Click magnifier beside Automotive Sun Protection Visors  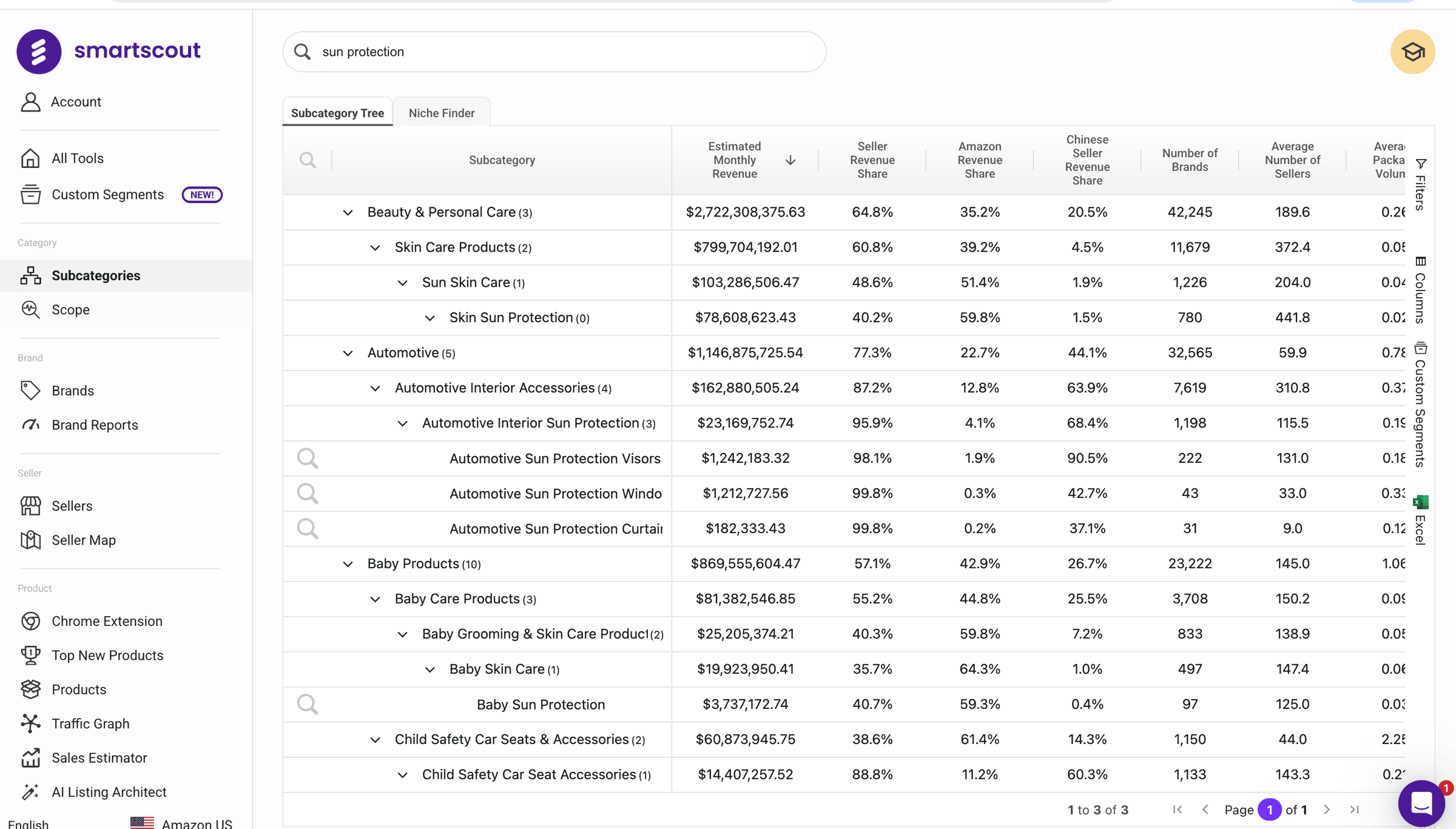[x=308, y=458]
